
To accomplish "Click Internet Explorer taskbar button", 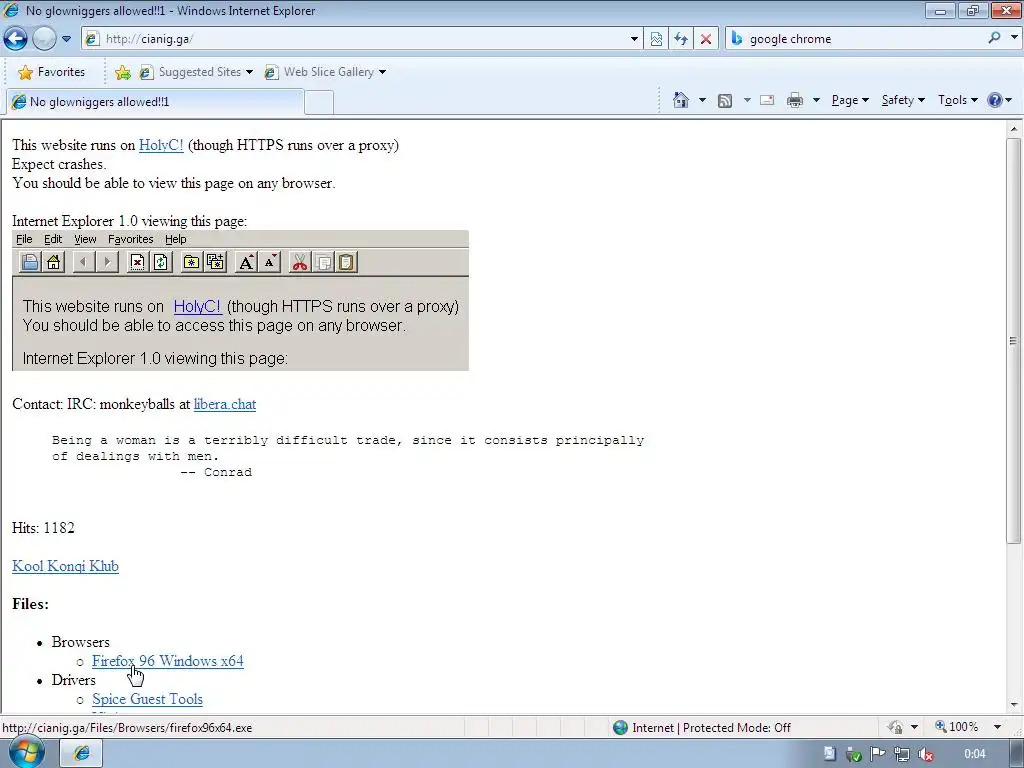I will pos(82,753).
